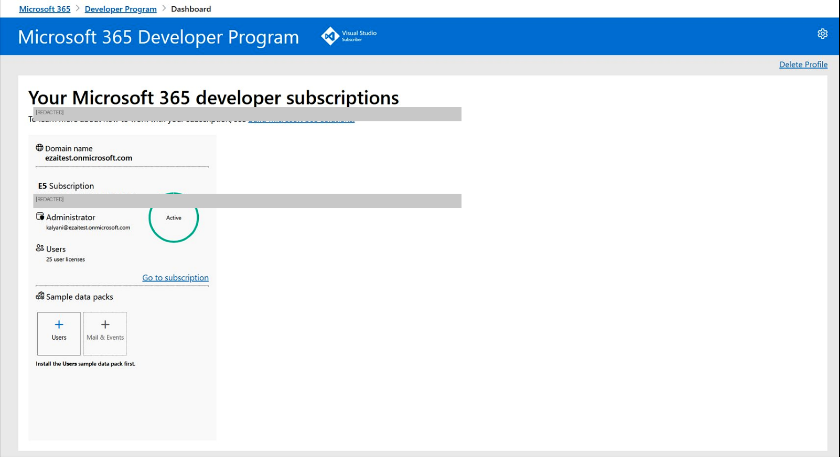Add the Users sample data pack

pos(59,333)
